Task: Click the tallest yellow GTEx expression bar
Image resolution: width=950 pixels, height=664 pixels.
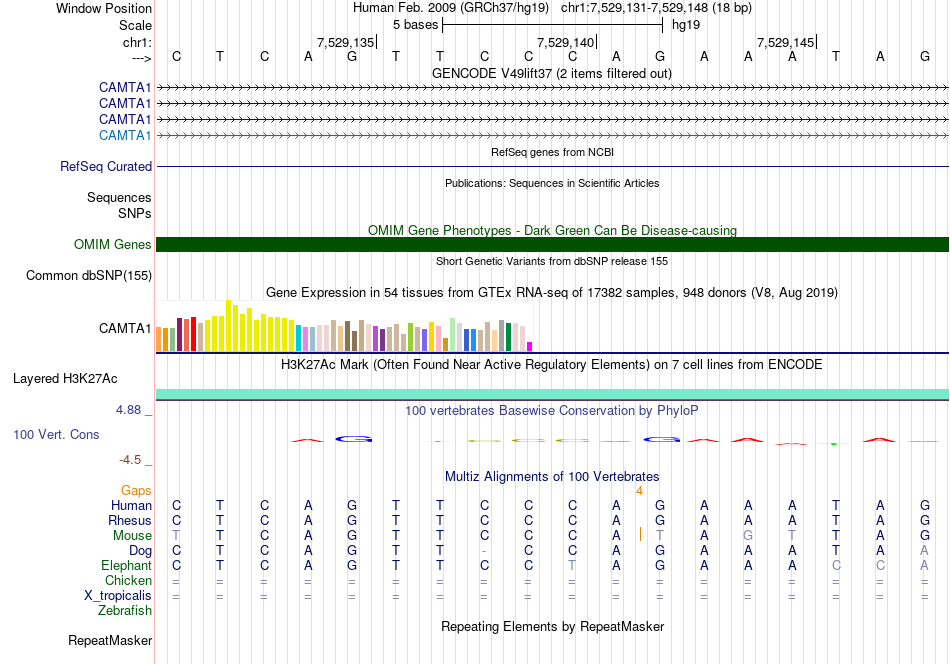Action: click(228, 326)
